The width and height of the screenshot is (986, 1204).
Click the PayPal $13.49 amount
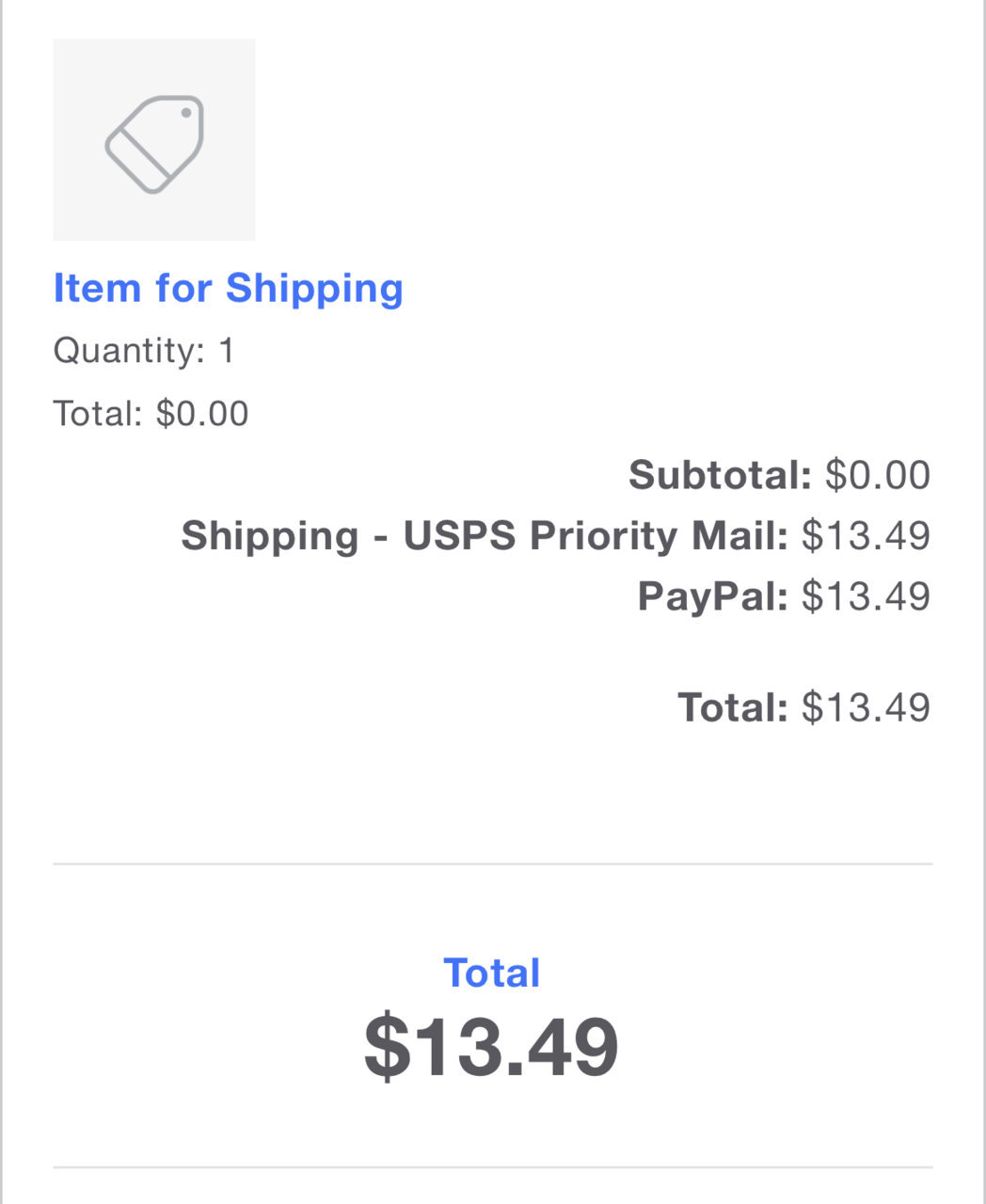coord(866,596)
